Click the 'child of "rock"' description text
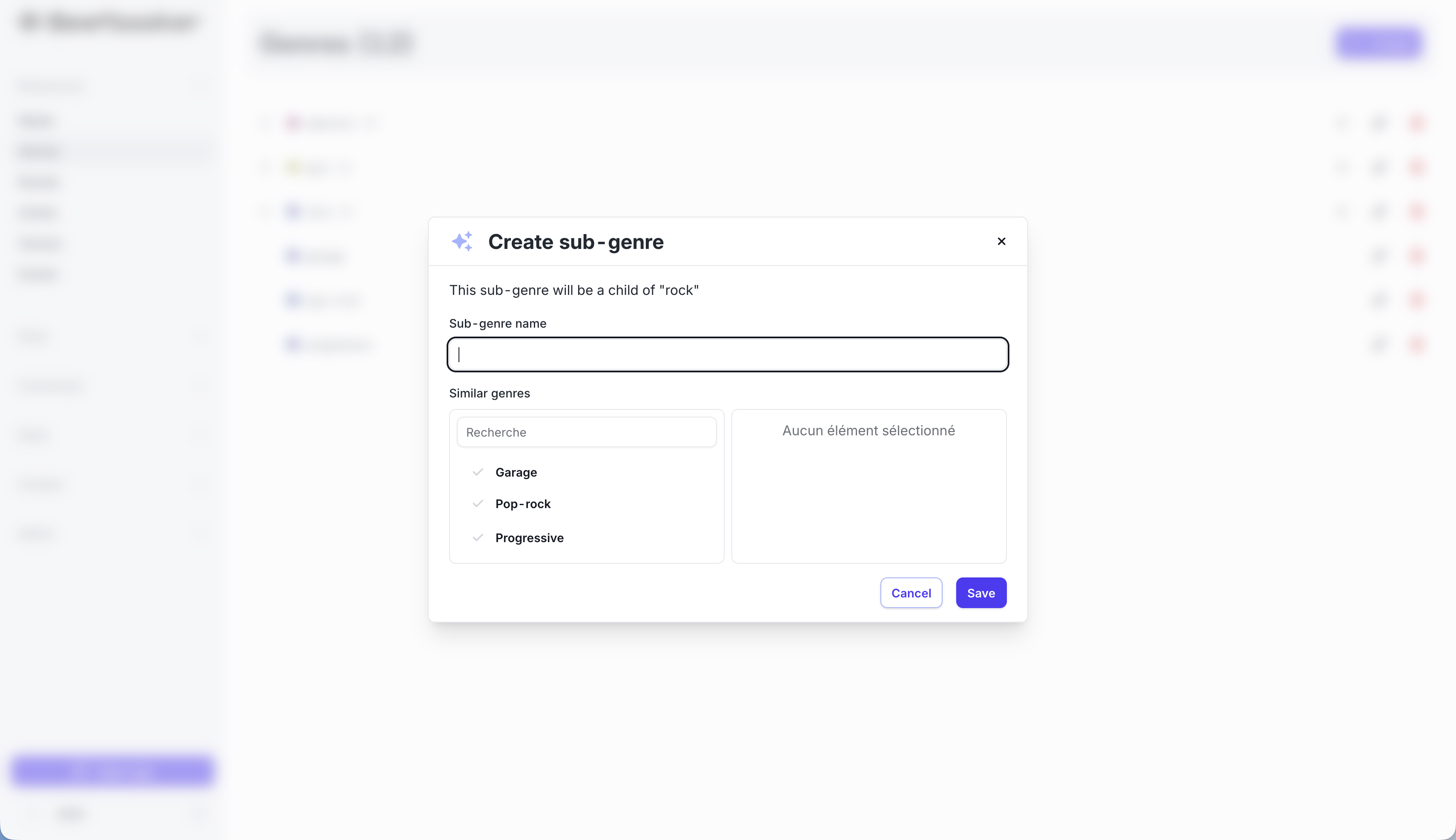 [573, 290]
